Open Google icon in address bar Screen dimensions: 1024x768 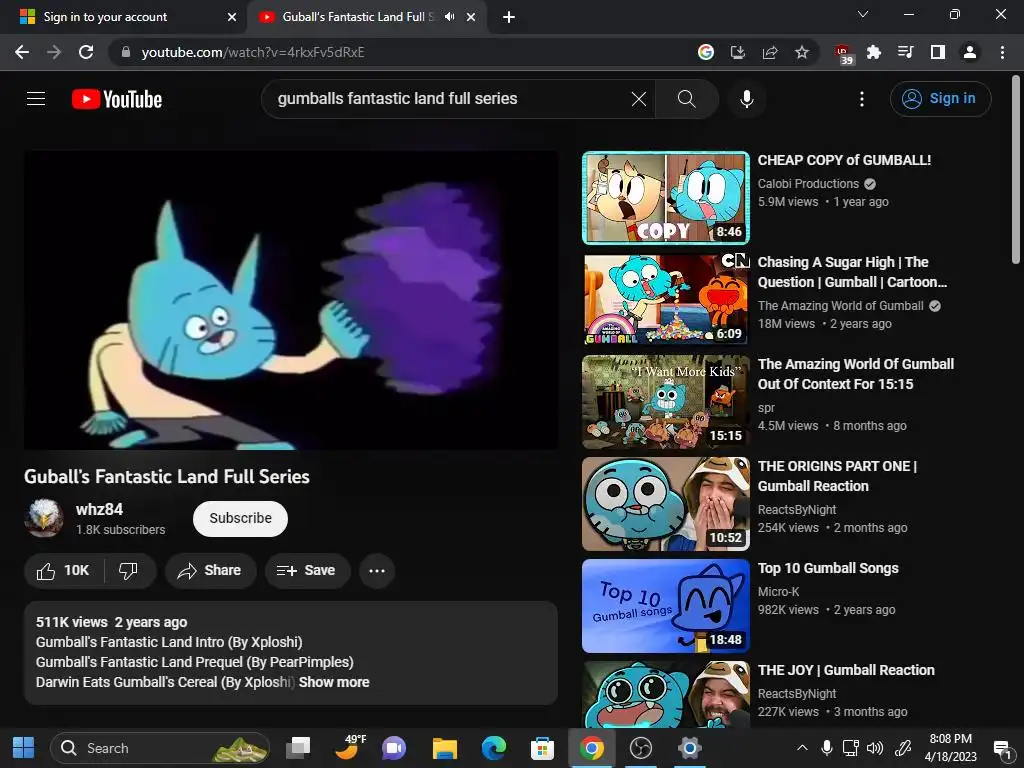705,52
